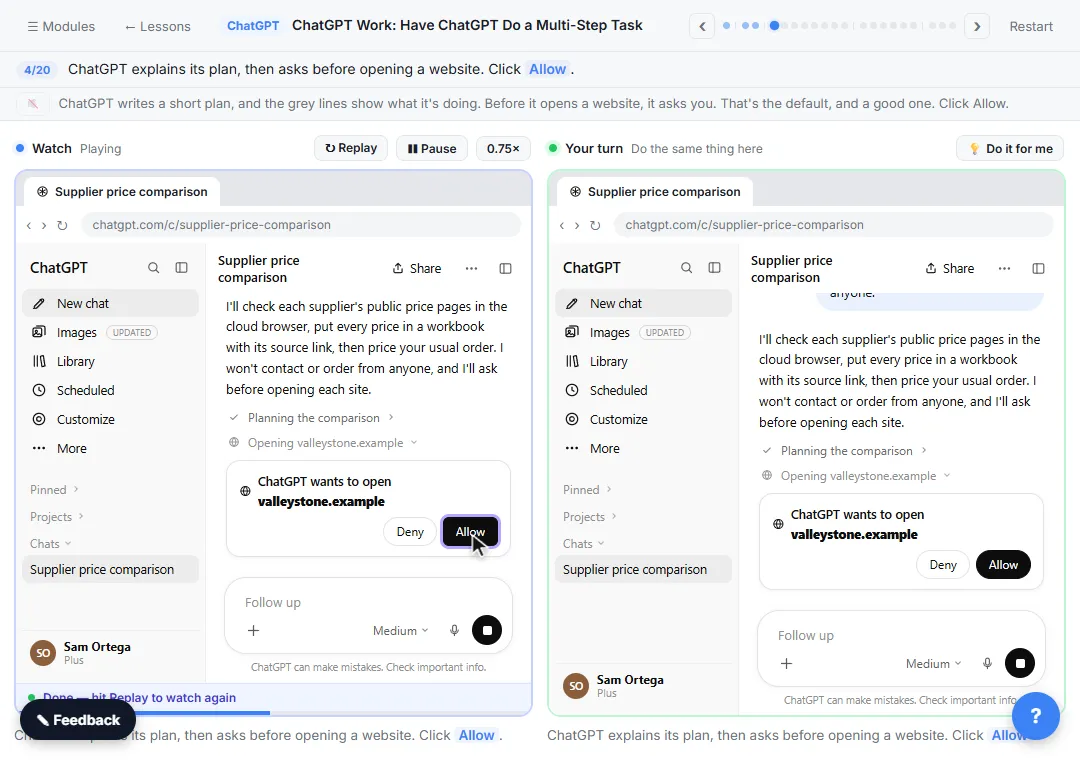Click the address bar in Watch pane
Screen dimensions: 1080x760
pos(301,225)
